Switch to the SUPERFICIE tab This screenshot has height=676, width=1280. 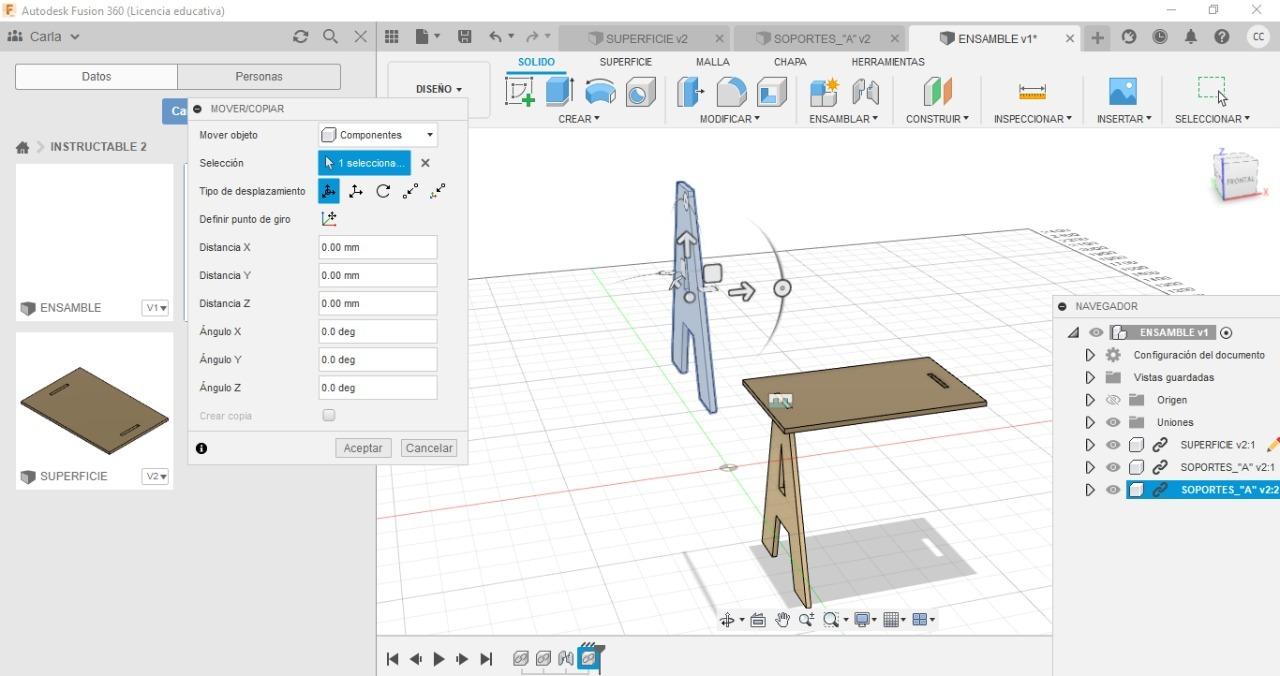coord(626,62)
